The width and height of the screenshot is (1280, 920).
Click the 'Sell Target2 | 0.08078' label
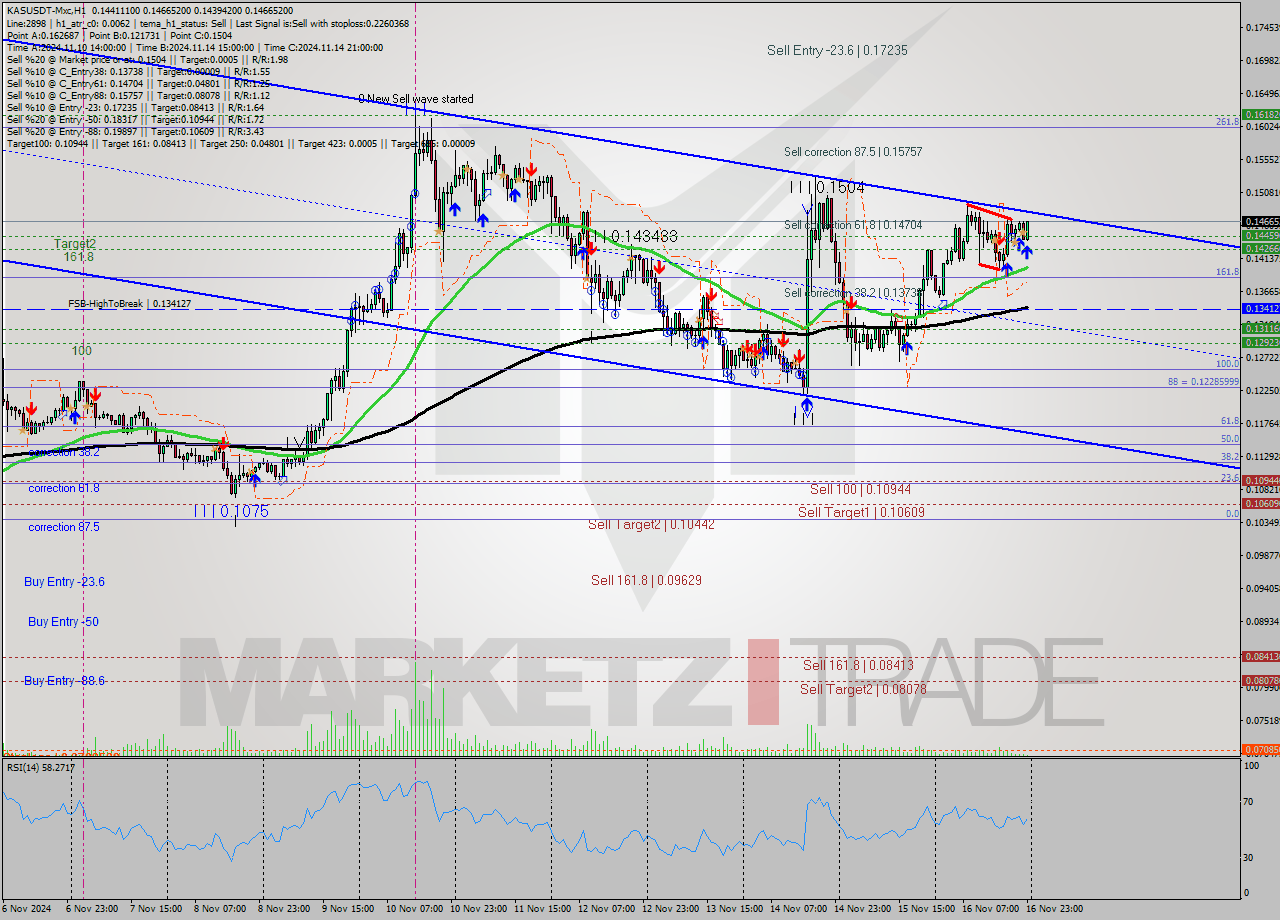(x=863, y=688)
